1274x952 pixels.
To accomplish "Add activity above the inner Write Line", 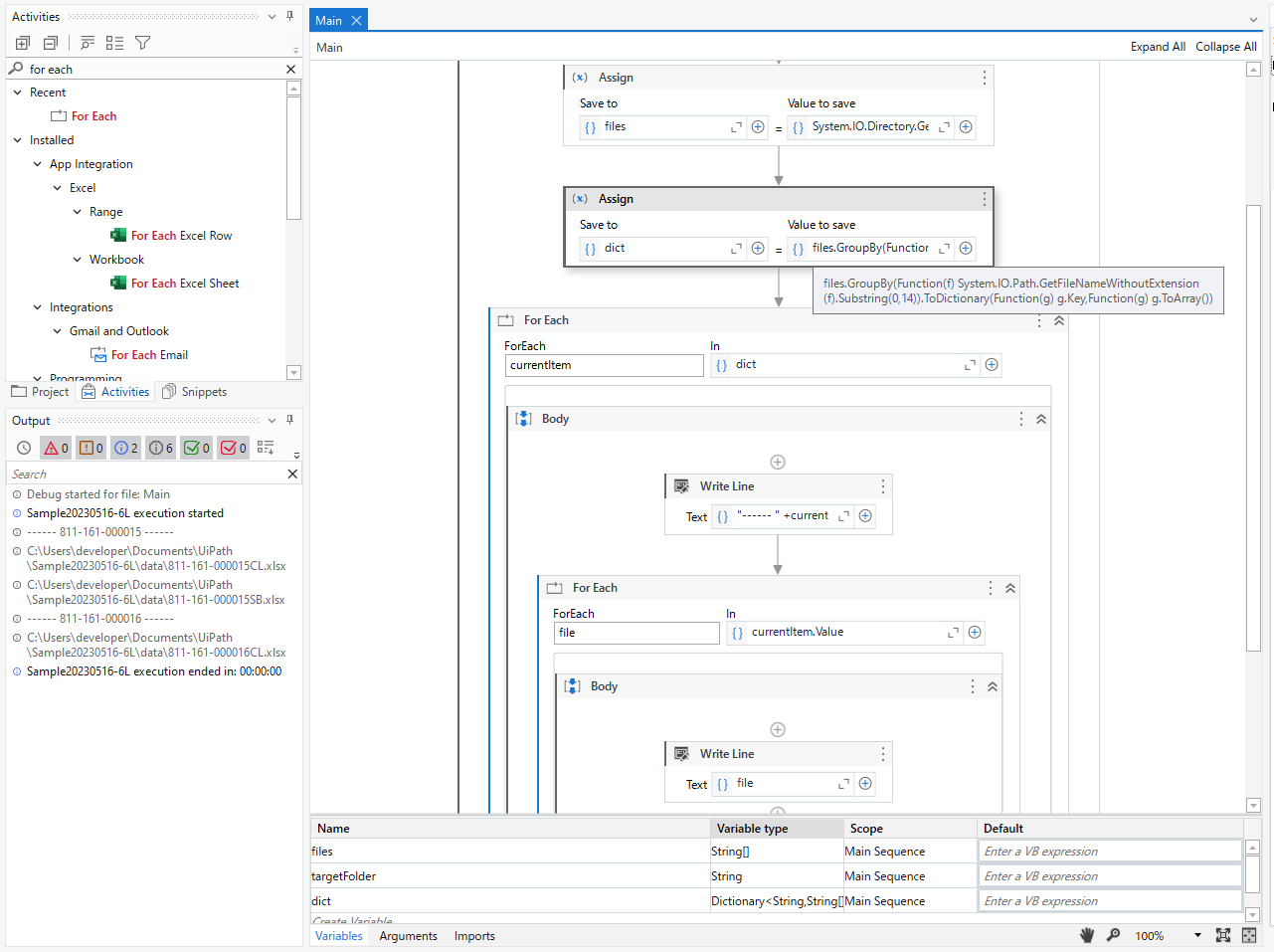I will pos(778,729).
